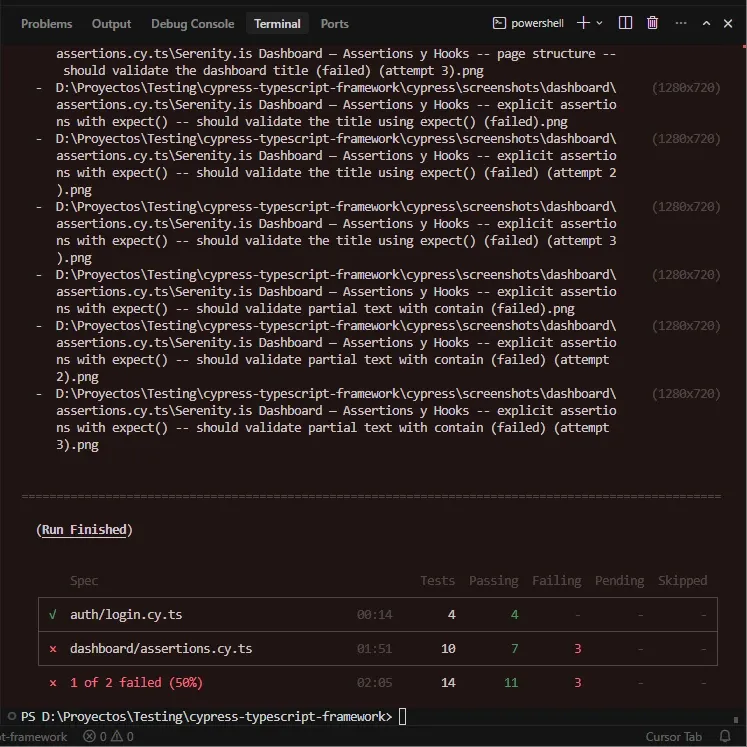Click the circle indicator before the prompt

tap(12, 716)
